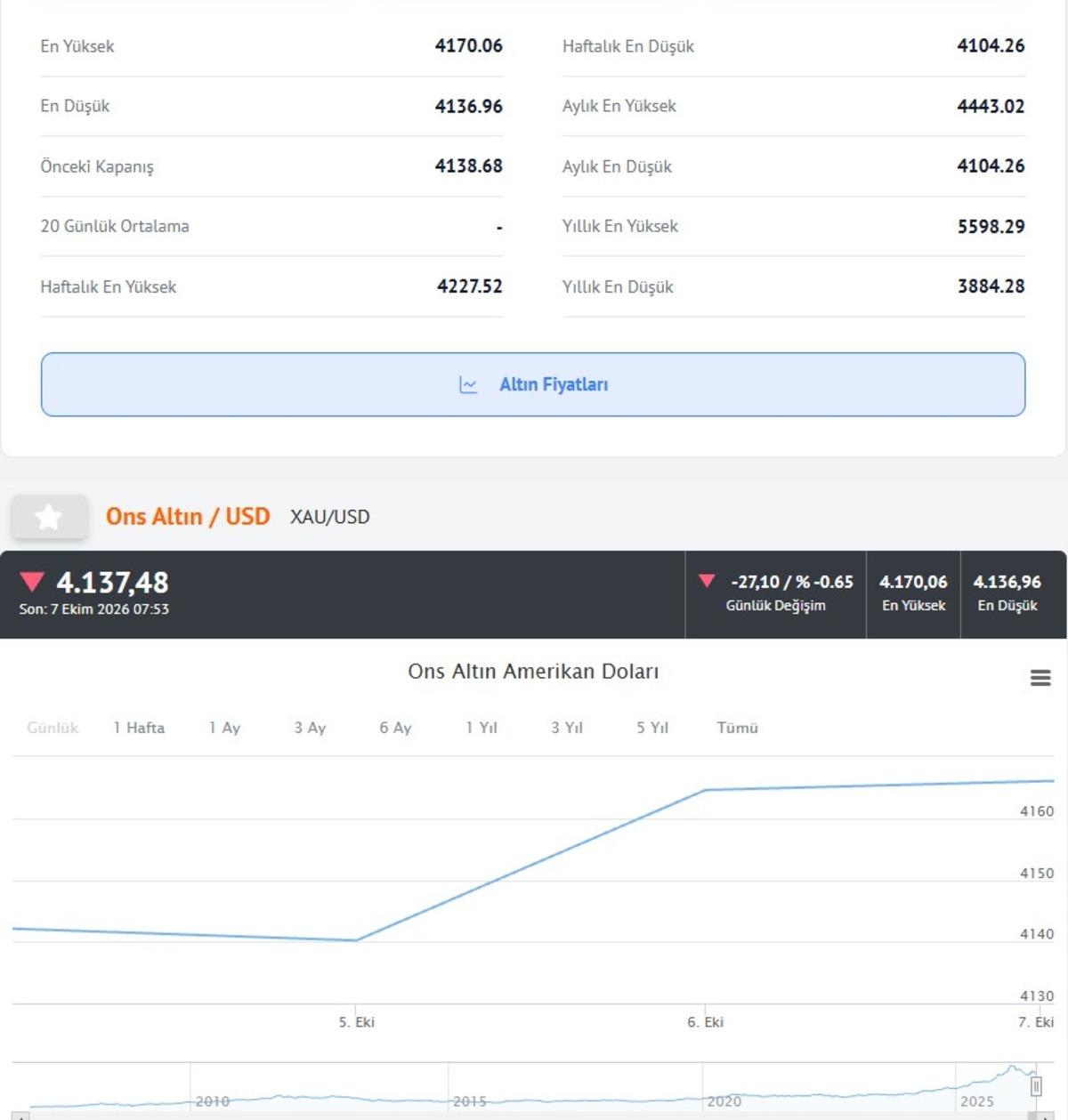1068x1120 pixels.
Task: Click the red arrow next to Günlük Değişim value
Action: point(708,581)
